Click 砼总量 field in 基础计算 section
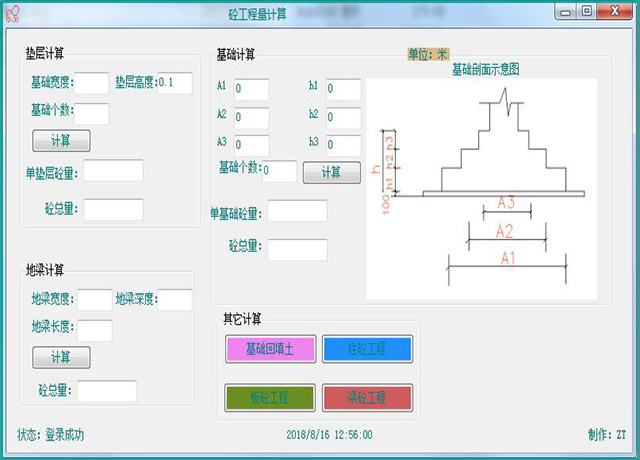 [297, 249]
